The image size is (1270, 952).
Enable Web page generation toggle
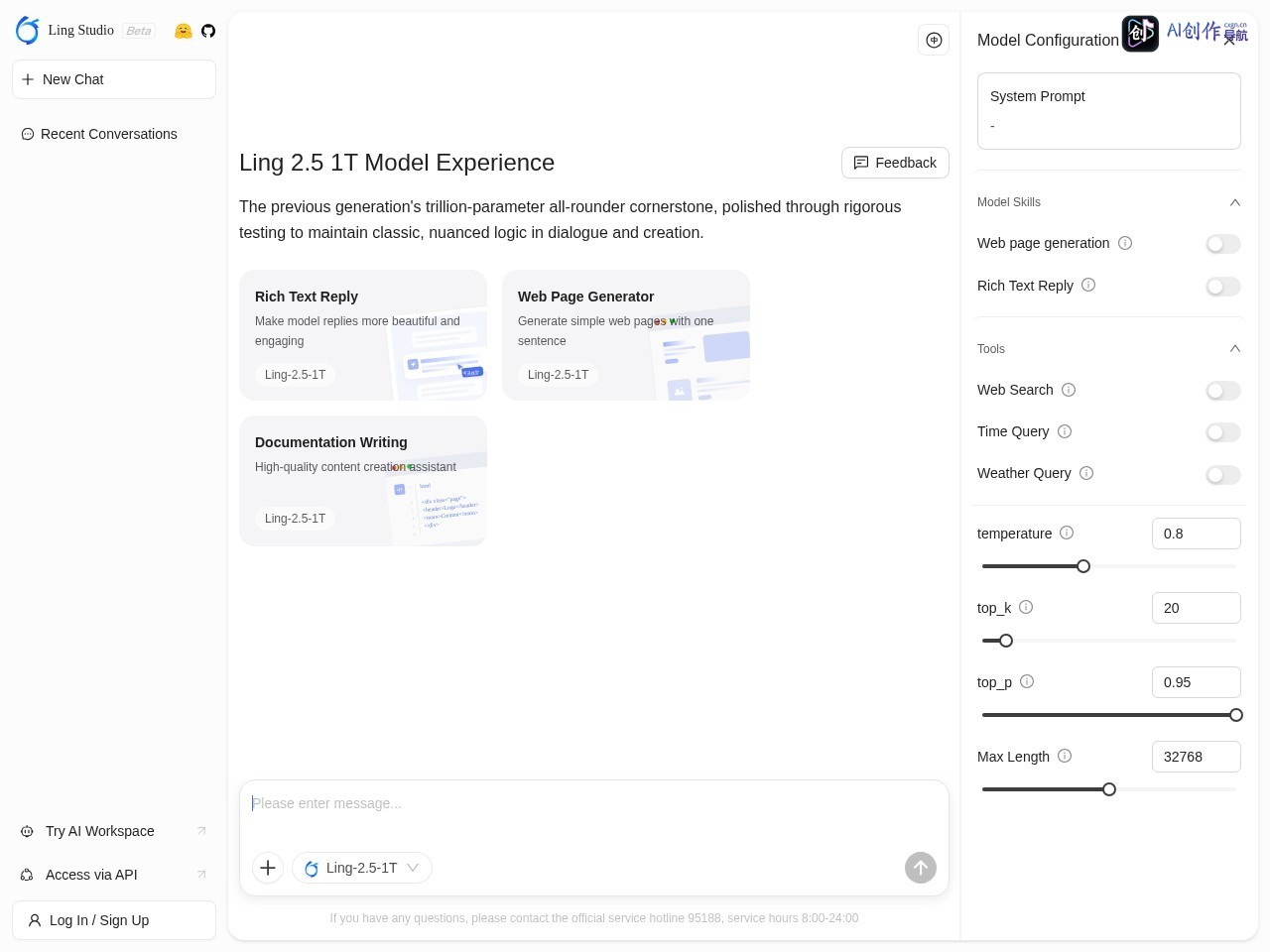pyautogui.click(x=1223, y=244)
